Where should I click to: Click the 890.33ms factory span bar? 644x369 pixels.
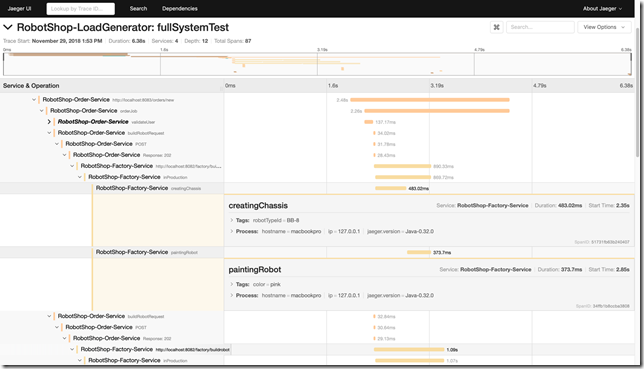click(x=402, y=166)
